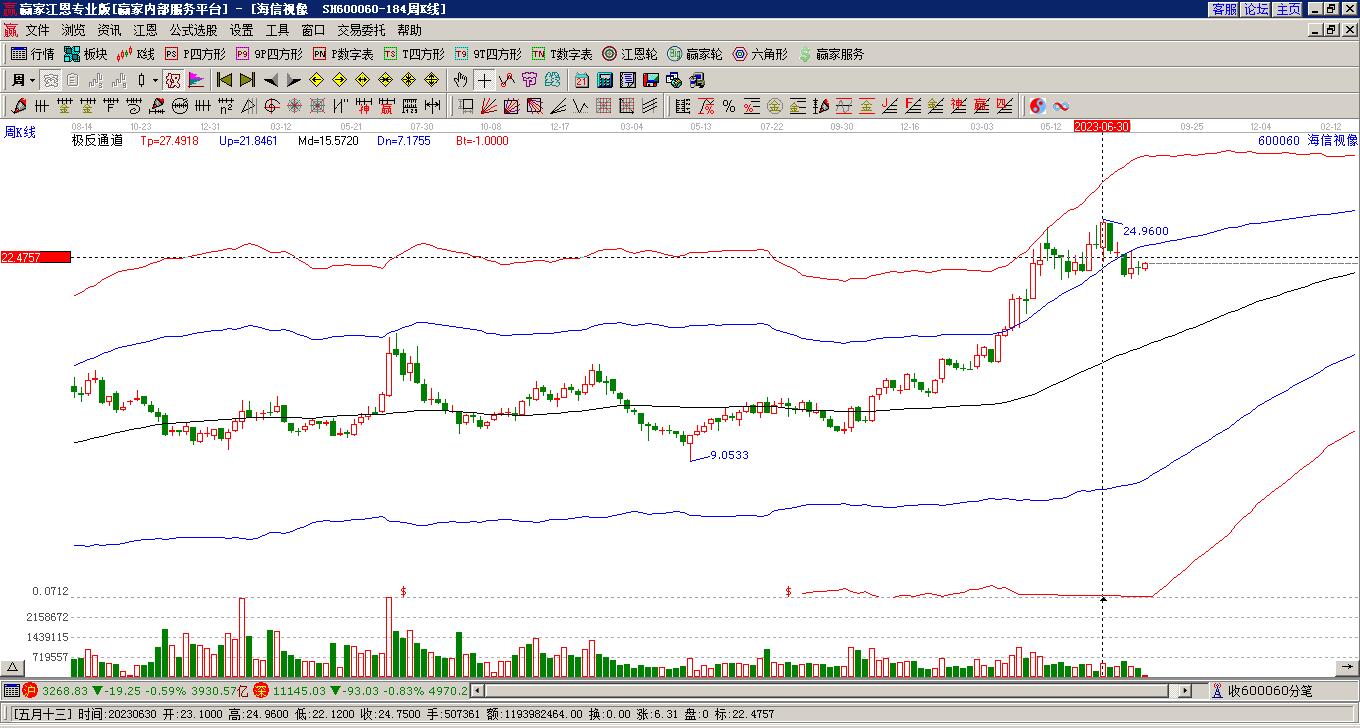Click the 客服 customer service button
This screenshot has width=1360, height=728.
tap(1224, 9)
